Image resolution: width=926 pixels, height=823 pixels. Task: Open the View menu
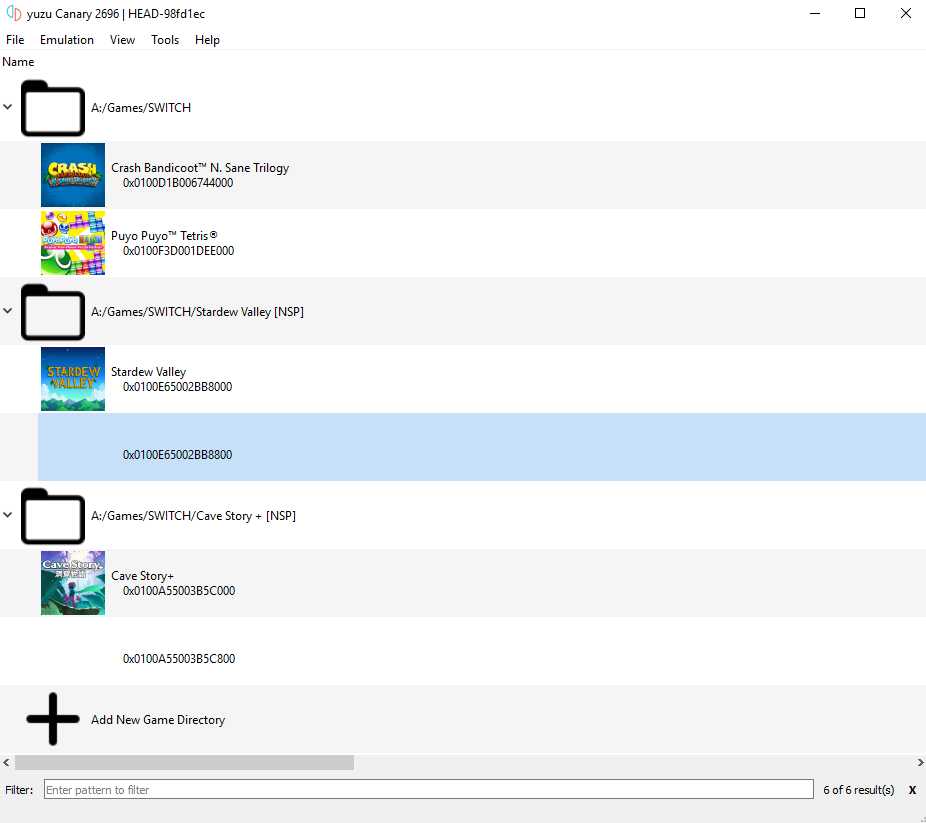[x=122, y=40]
